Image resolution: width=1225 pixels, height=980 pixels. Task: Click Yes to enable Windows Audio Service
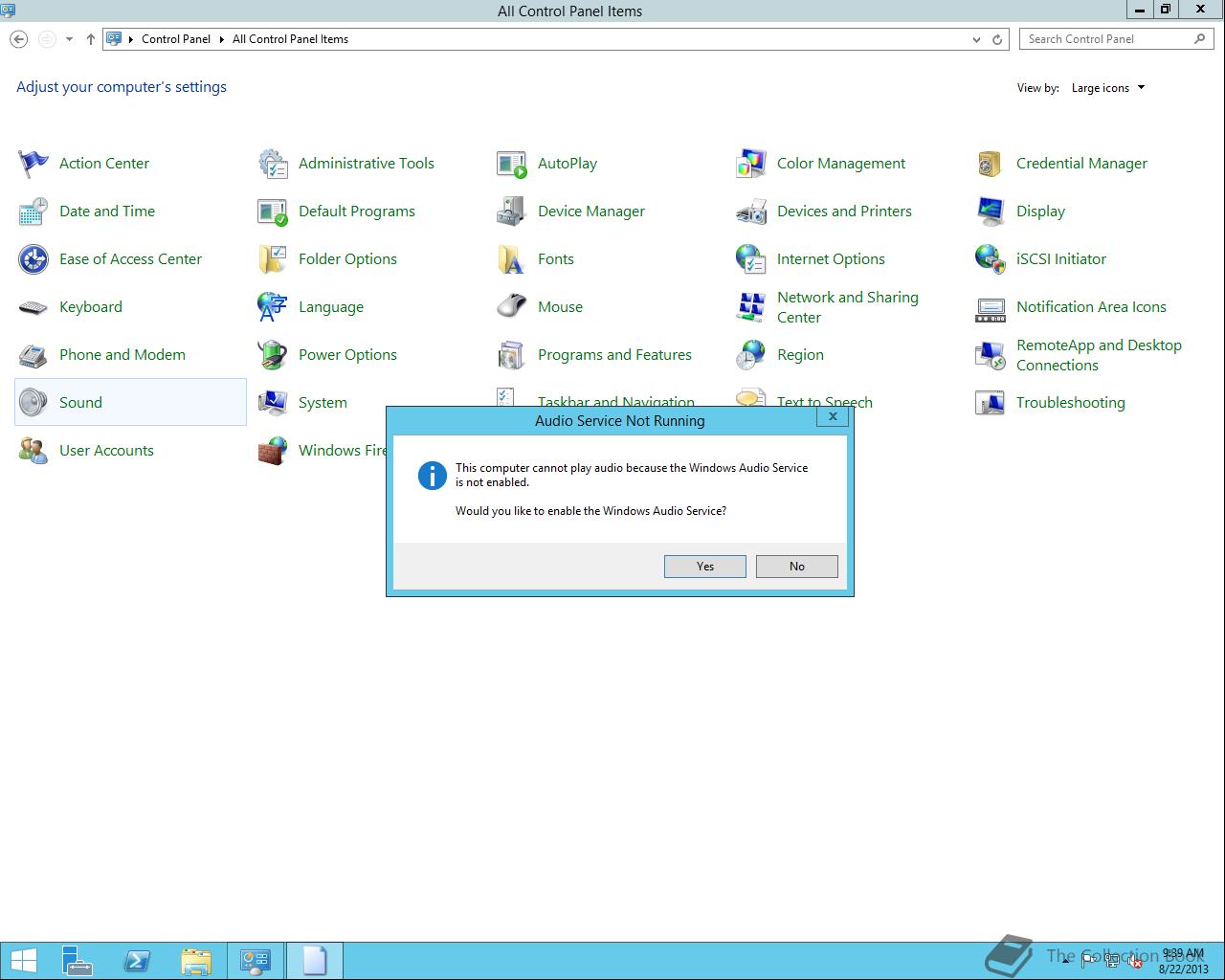(705, 567)
